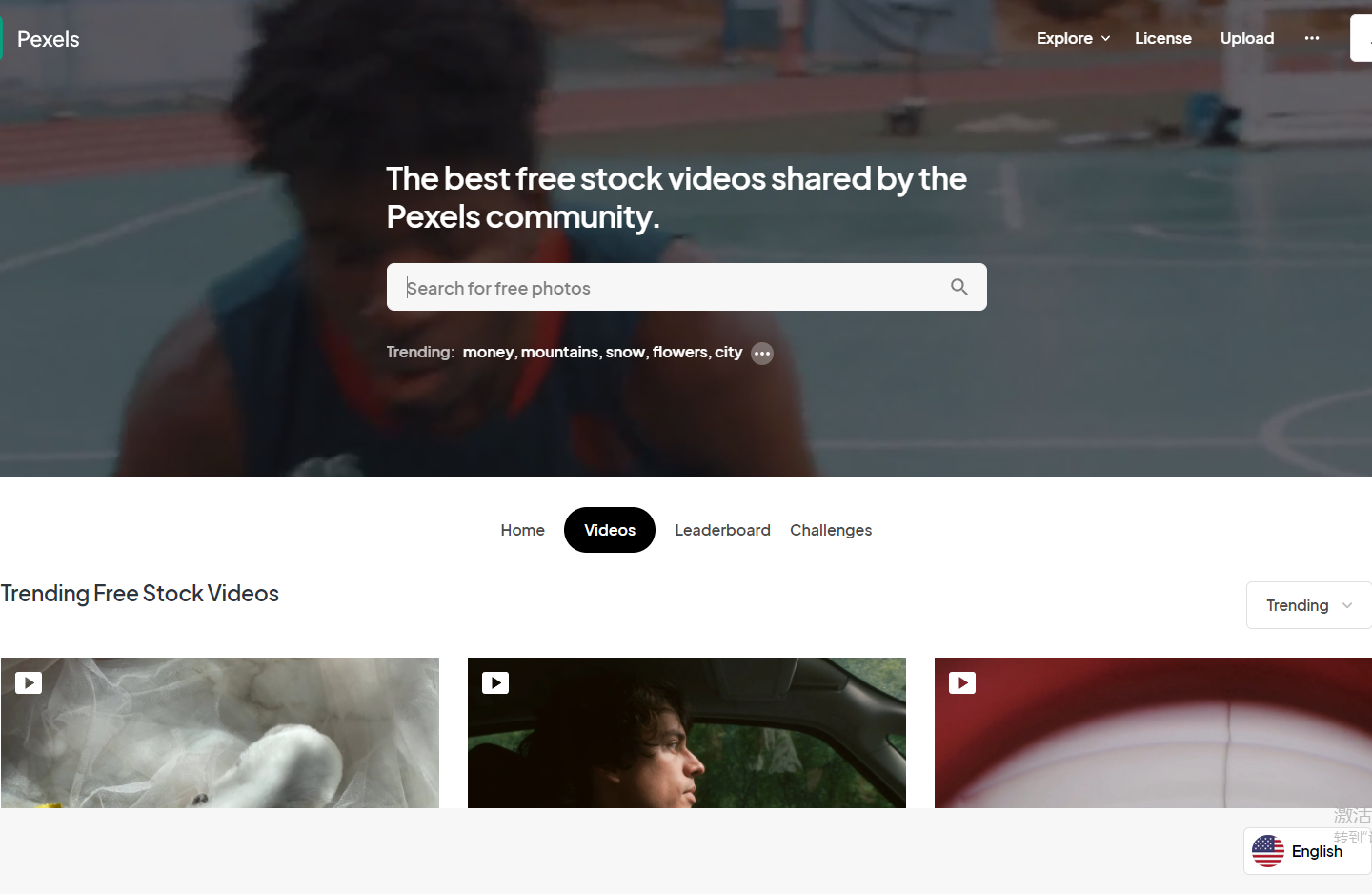Open the Explore dropdown menu
The width and height of the screenshot is (1372, 894).
tap(1073, 38)
